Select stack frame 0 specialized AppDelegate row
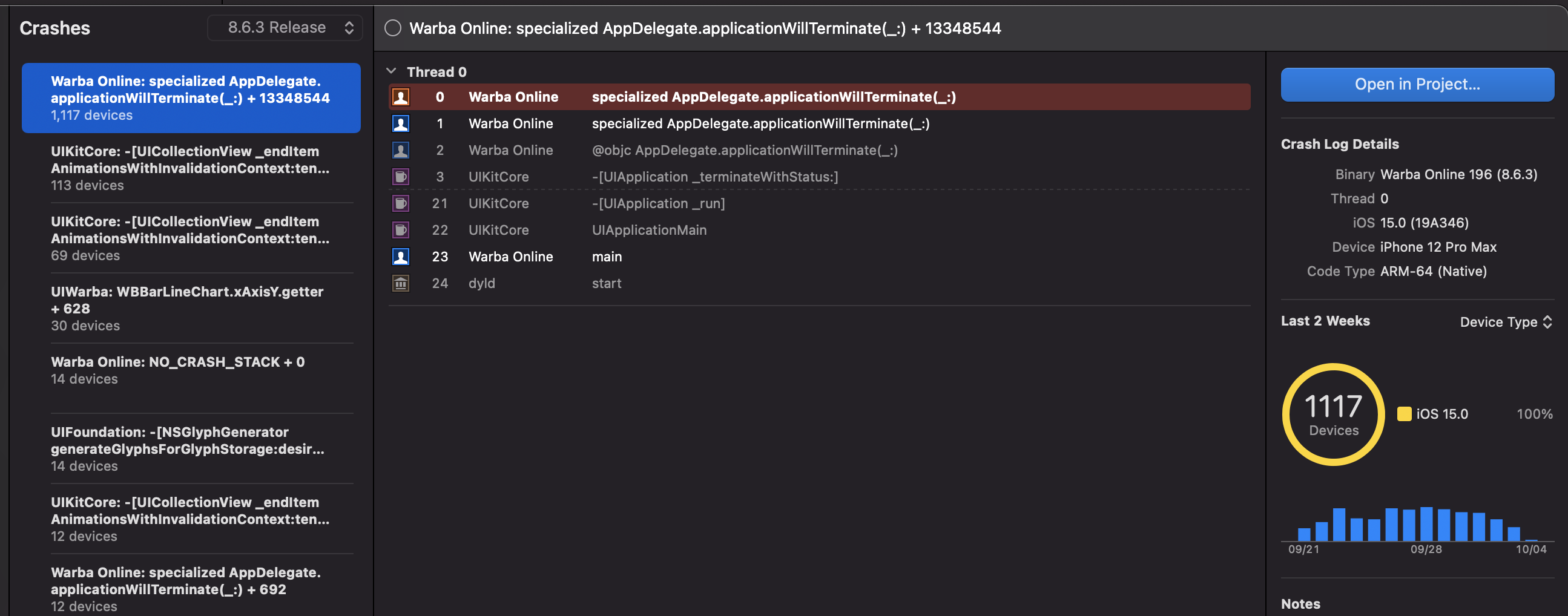 click(819, 97)
